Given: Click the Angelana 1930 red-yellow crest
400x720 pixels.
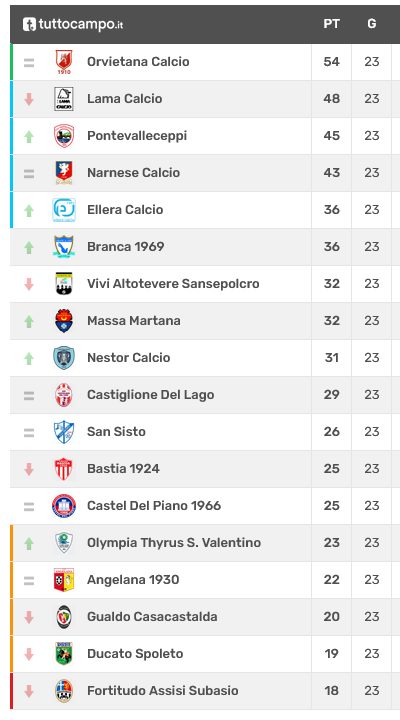Looking at the screenshot, I should [x=64, y=579].
